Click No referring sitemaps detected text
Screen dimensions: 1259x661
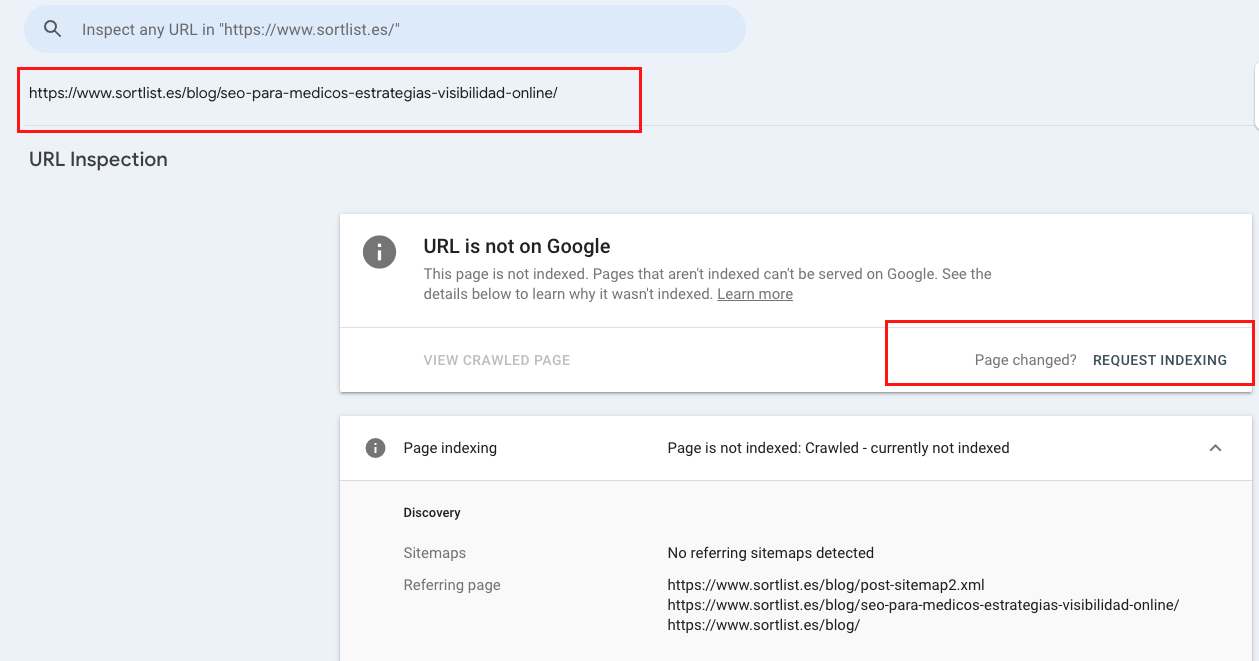click(x=771, y=553)
